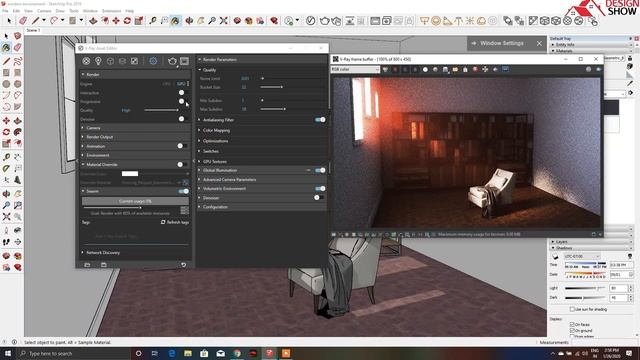
Task: Click open settings folder icon at Asset Editor bottom
Action: pyautogui.click(x=87, y=265)
